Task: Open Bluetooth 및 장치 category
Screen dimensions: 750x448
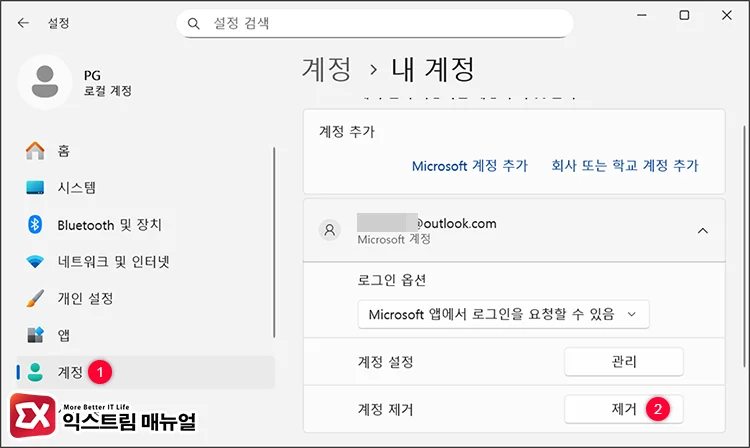Action: 145,225
